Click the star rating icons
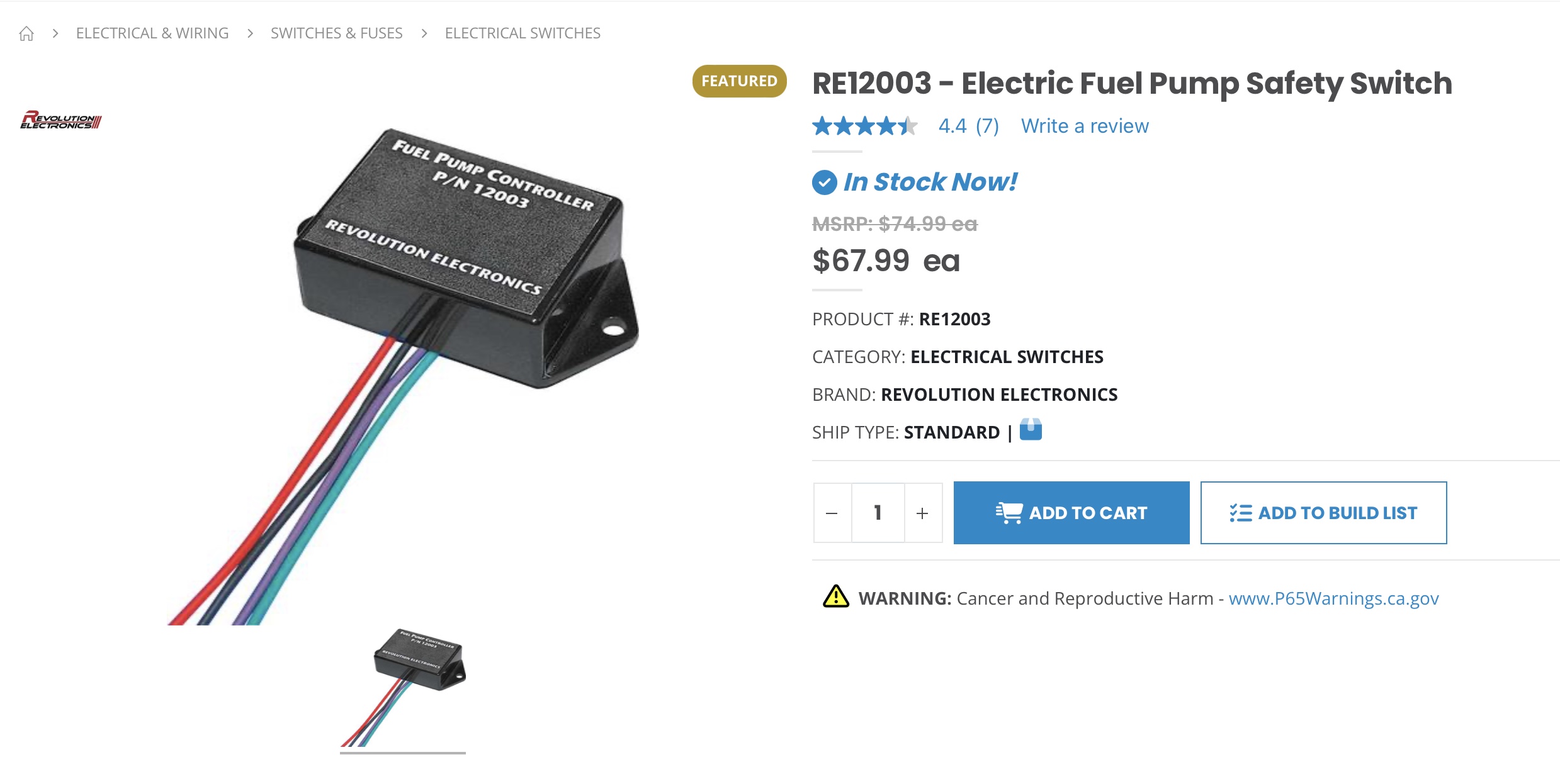The image size is (1560, 784). tap(864, 126)
